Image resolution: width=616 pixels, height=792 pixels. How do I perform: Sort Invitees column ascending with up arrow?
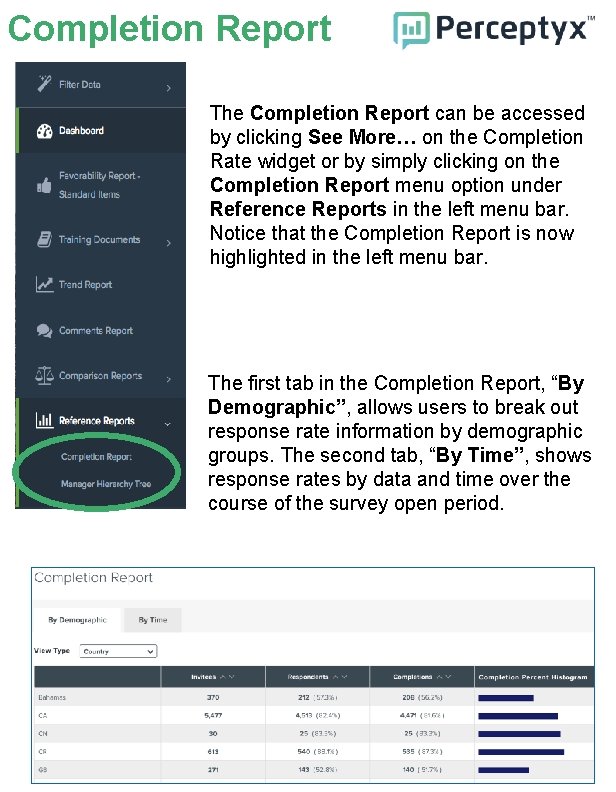click(223, 677)
